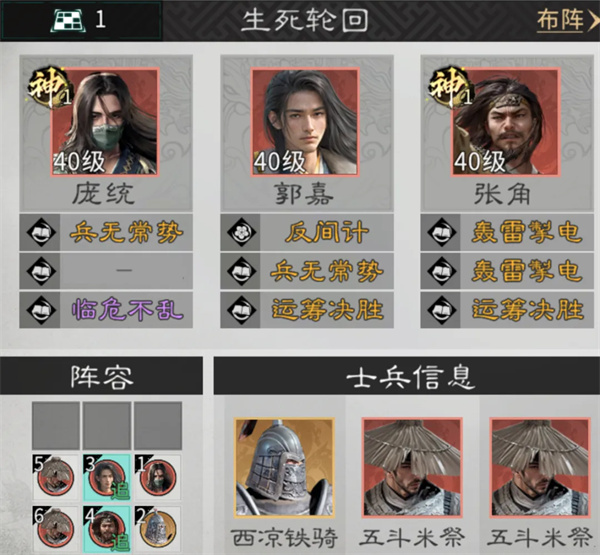Viewport: 600px width, 555px height.
Task: Click formation slot 2 helmet soldier token
Action: (158, 528)
